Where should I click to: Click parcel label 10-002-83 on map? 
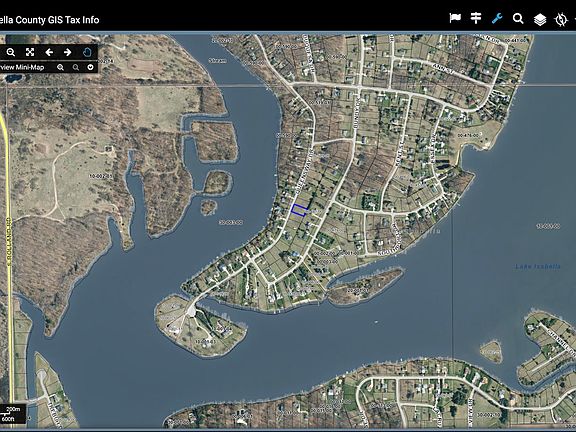click(101, 176)
